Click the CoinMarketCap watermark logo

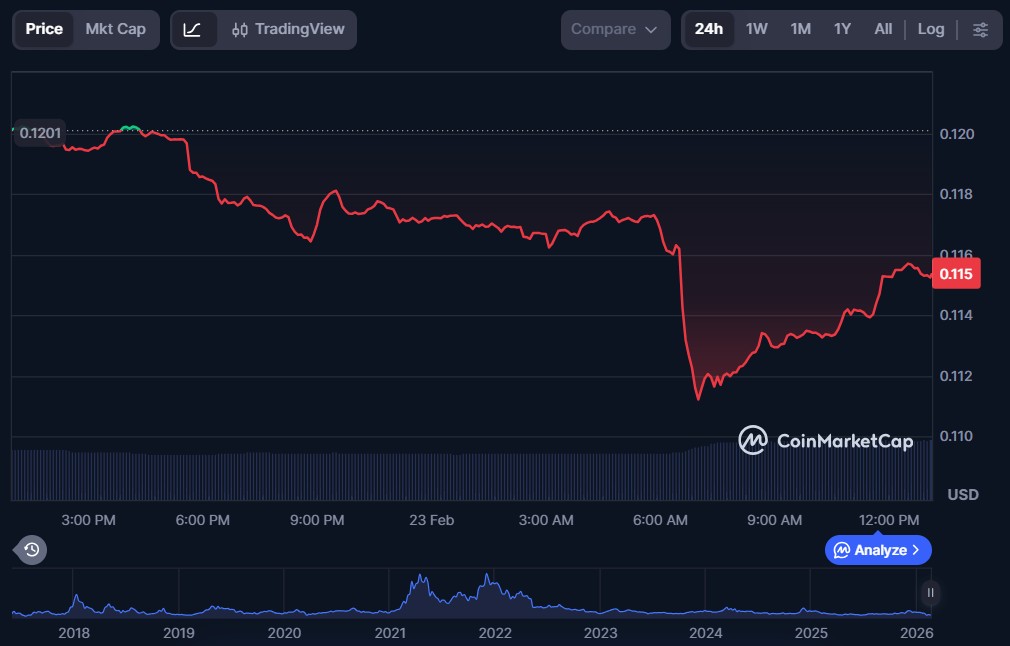[x=825, y=440]
